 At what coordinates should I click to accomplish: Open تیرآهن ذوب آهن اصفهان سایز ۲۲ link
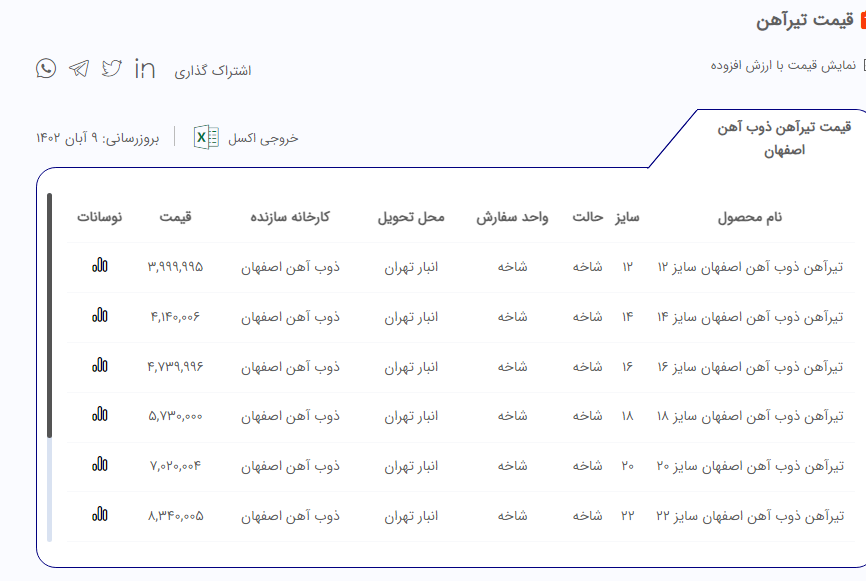750,516
